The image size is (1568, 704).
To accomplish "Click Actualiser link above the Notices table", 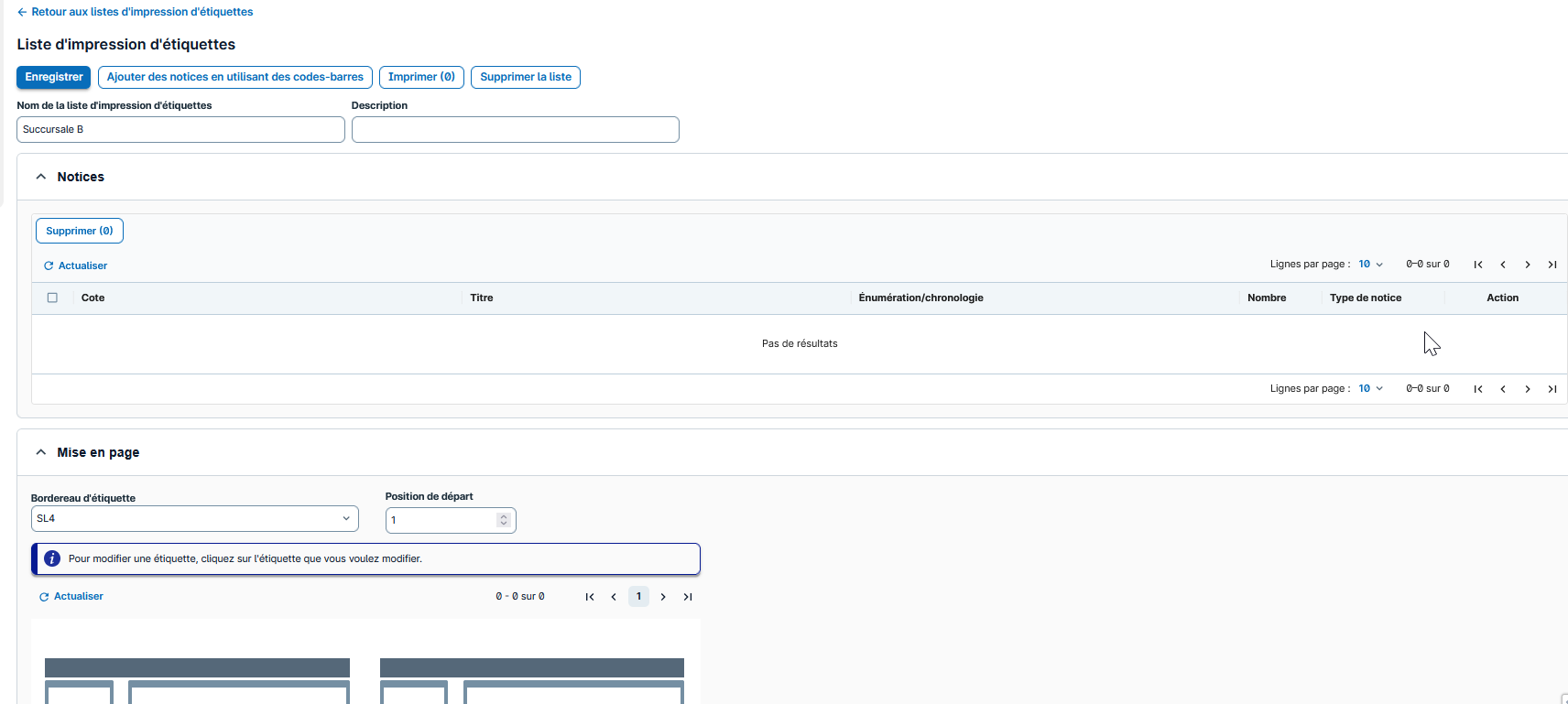I will pyautogui.click(x=75, y=265).
